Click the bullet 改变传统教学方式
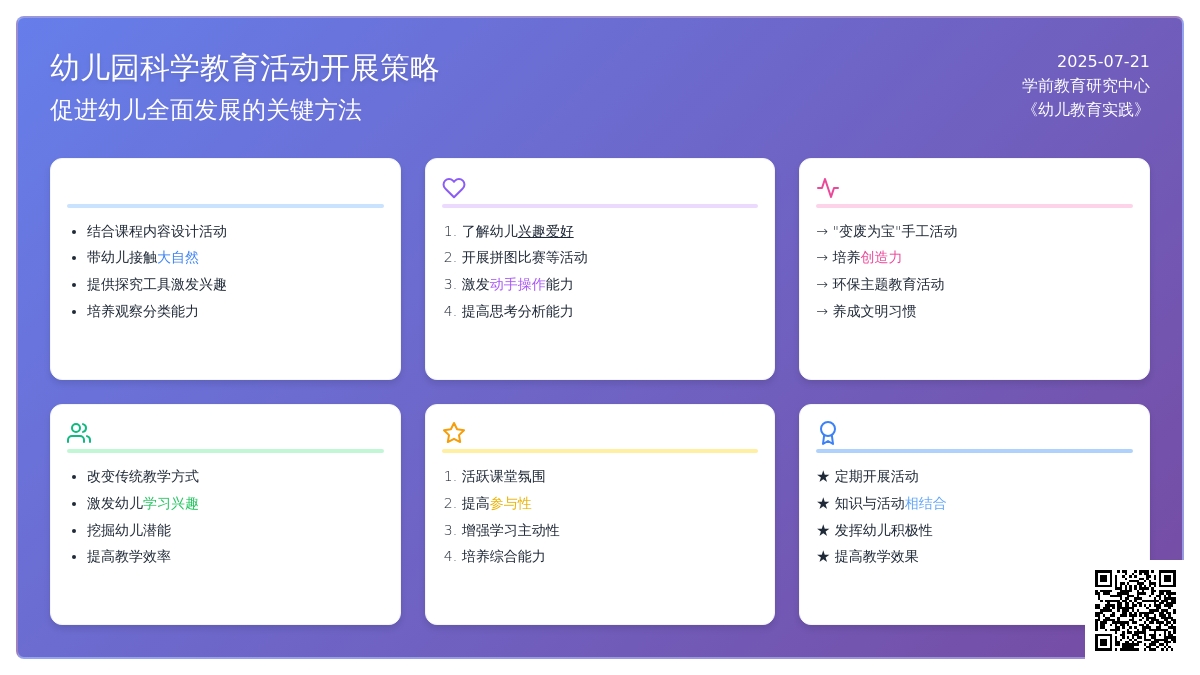 (143, 477)
